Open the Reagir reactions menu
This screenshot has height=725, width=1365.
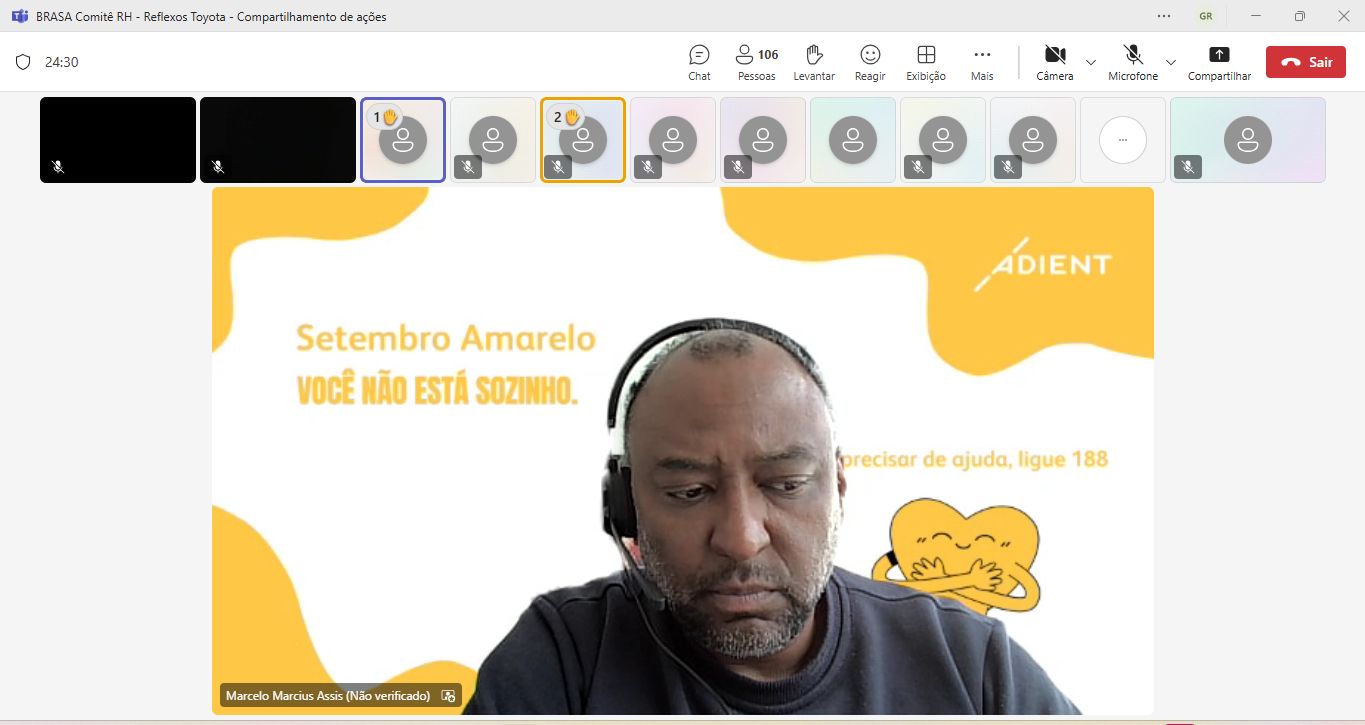tap(870, 61)
